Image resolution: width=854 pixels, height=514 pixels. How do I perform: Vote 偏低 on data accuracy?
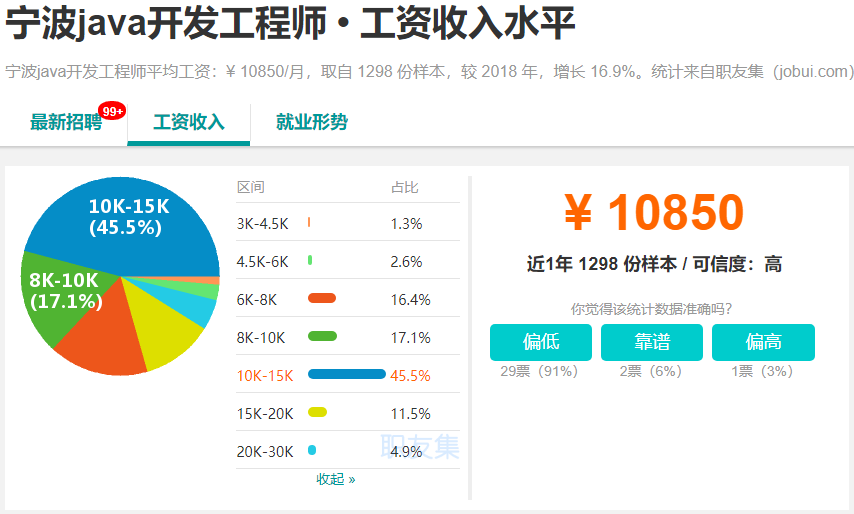(x=541, y=342)
